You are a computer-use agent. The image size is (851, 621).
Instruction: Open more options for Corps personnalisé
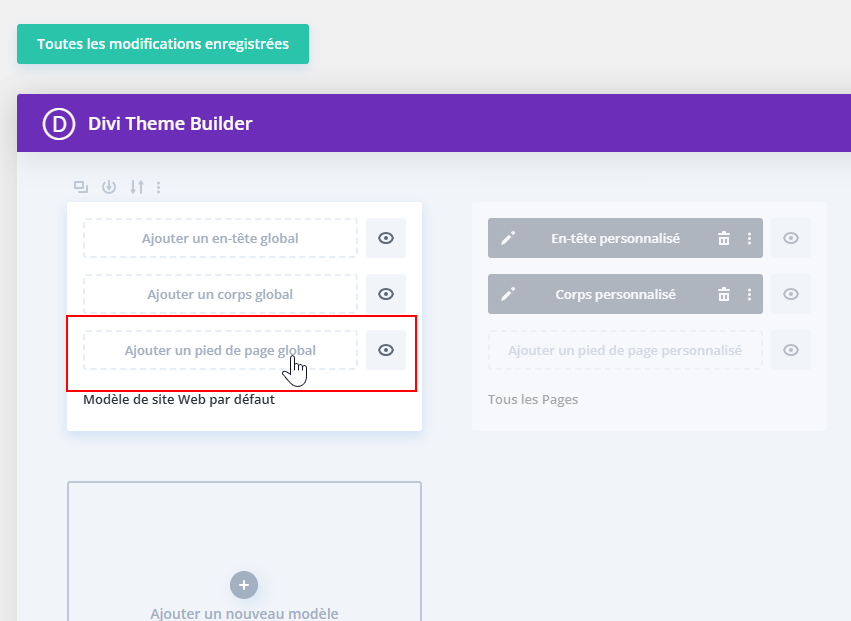pyautogui.click(x=750, y=294)
